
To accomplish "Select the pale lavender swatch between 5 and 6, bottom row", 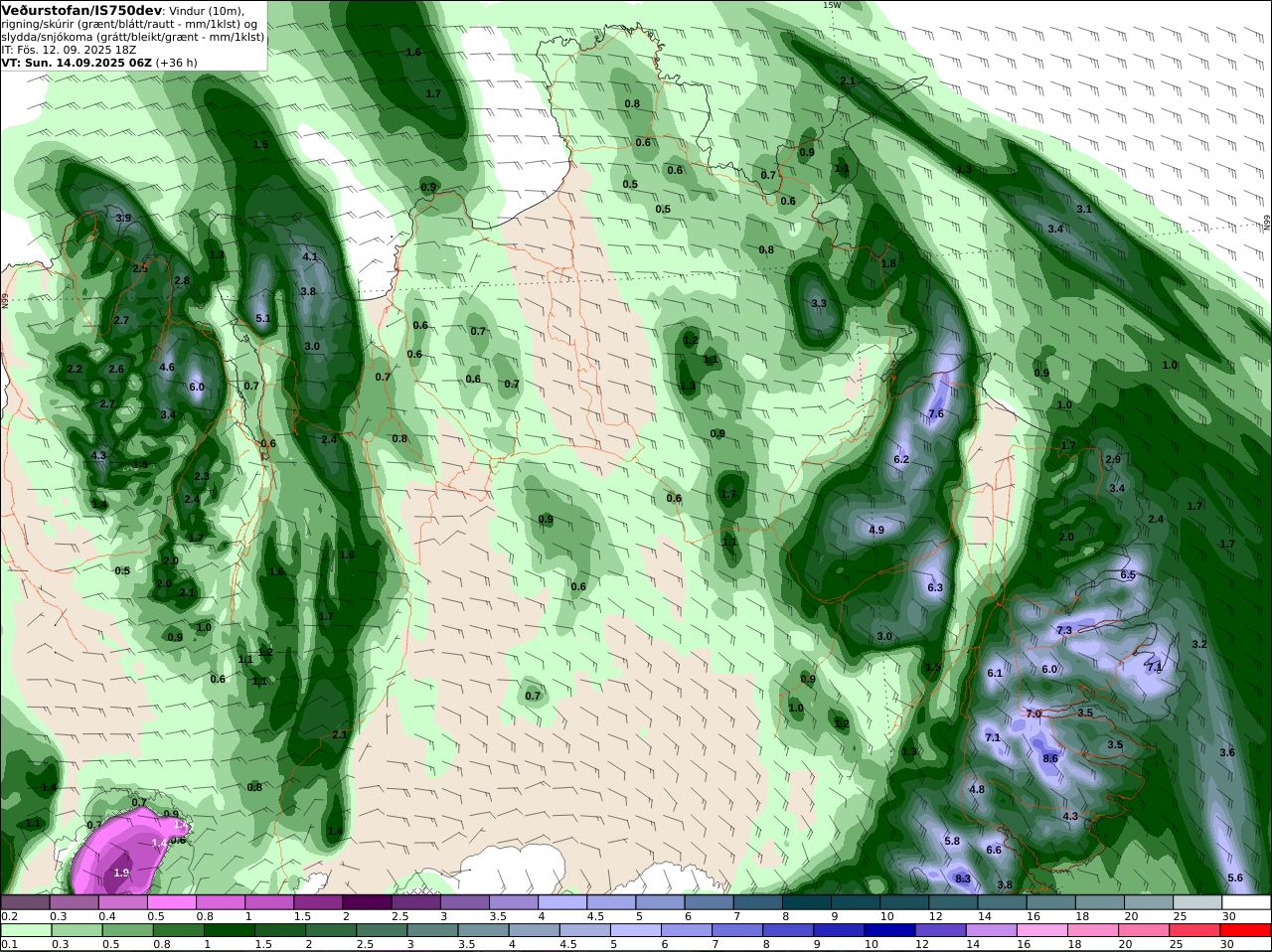I will pos(636,930).
